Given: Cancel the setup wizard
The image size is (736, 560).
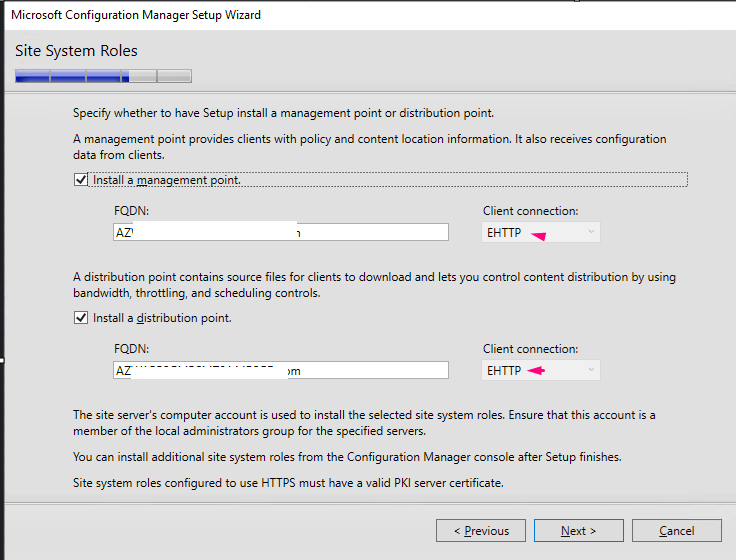Looking at the screenshot, I should (676, 530).
